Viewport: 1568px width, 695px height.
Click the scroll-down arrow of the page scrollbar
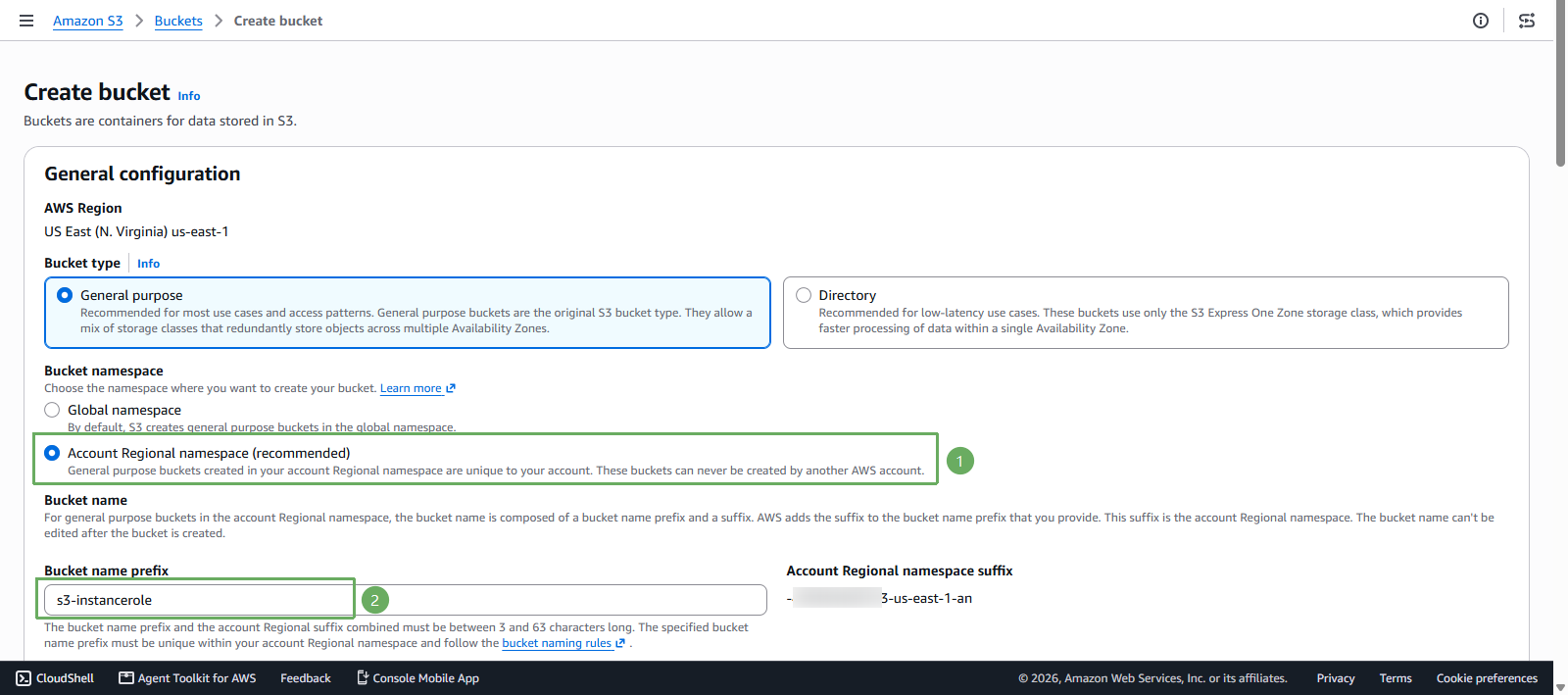tap(1560, 687)
